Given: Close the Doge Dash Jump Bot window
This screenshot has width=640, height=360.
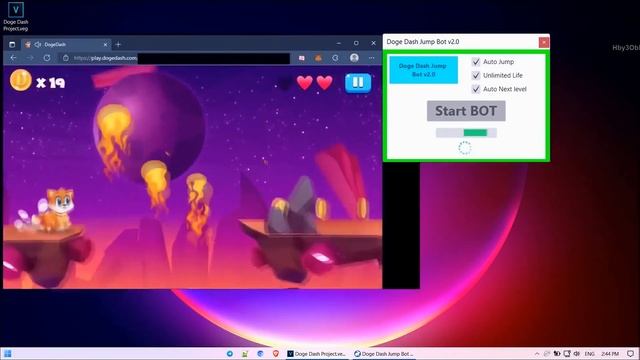Looking at the screenshot, I should [x=544, y=42].
